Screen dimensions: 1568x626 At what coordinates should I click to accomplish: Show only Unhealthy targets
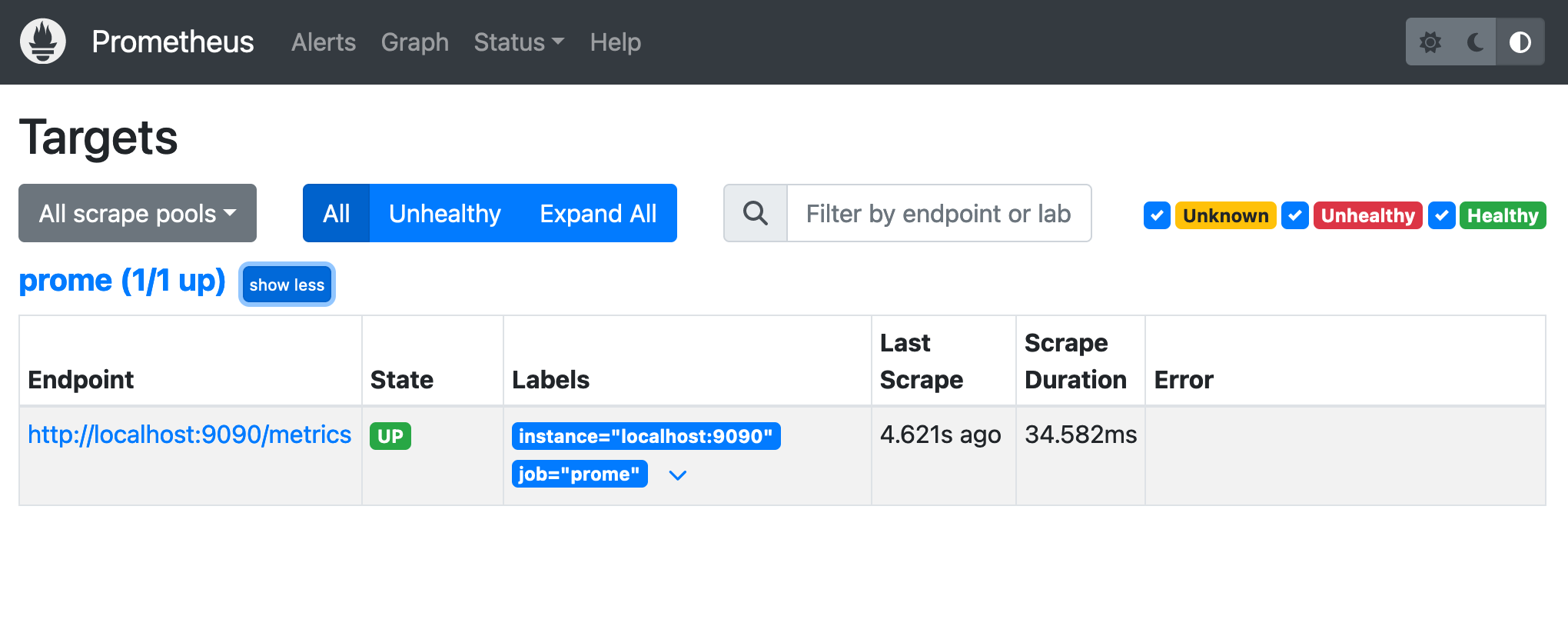click(444, 214)
